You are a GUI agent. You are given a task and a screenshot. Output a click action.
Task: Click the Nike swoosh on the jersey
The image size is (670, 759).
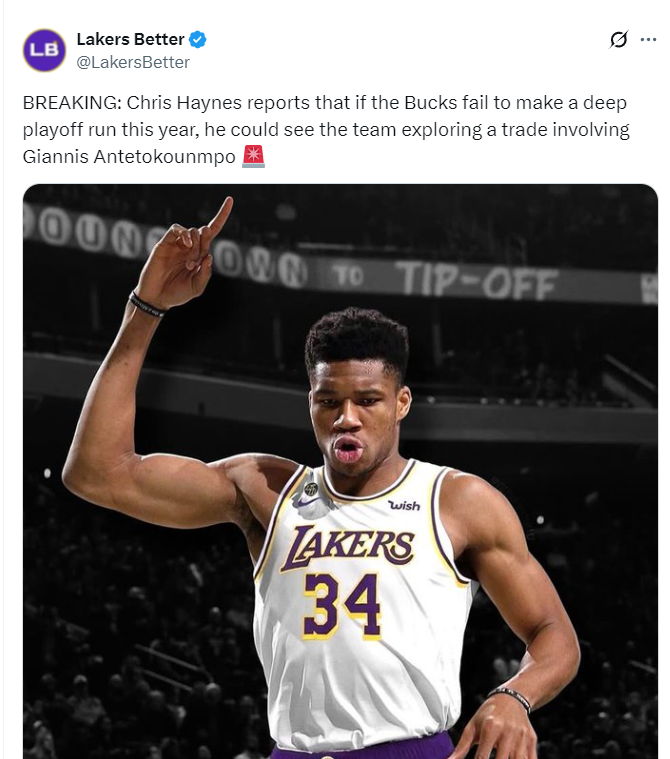click(x=309, y=502)
